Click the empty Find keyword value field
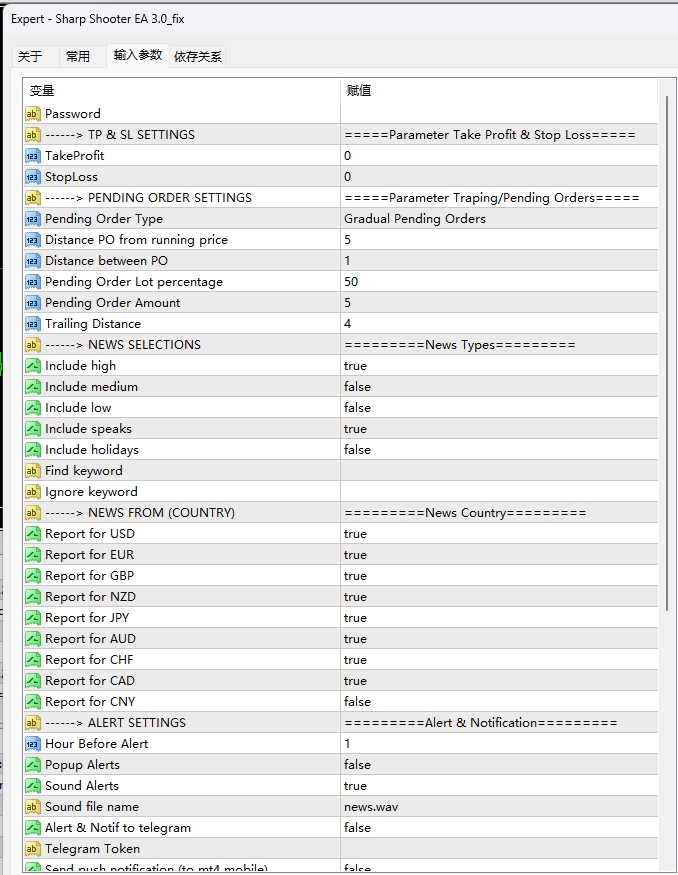Screen dimensions: 678x875 tap(499, 471)
